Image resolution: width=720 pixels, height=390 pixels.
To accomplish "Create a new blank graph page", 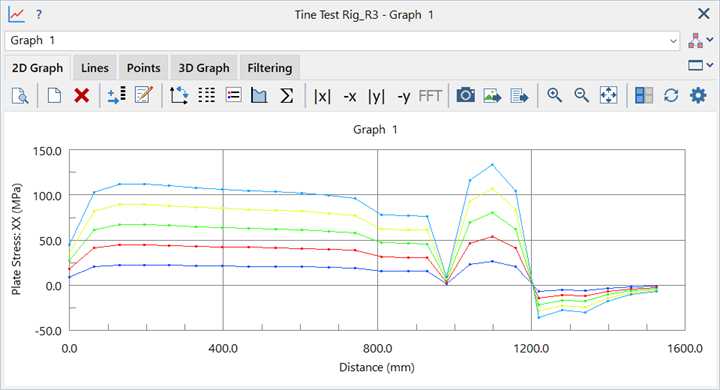I will (54, 96).
